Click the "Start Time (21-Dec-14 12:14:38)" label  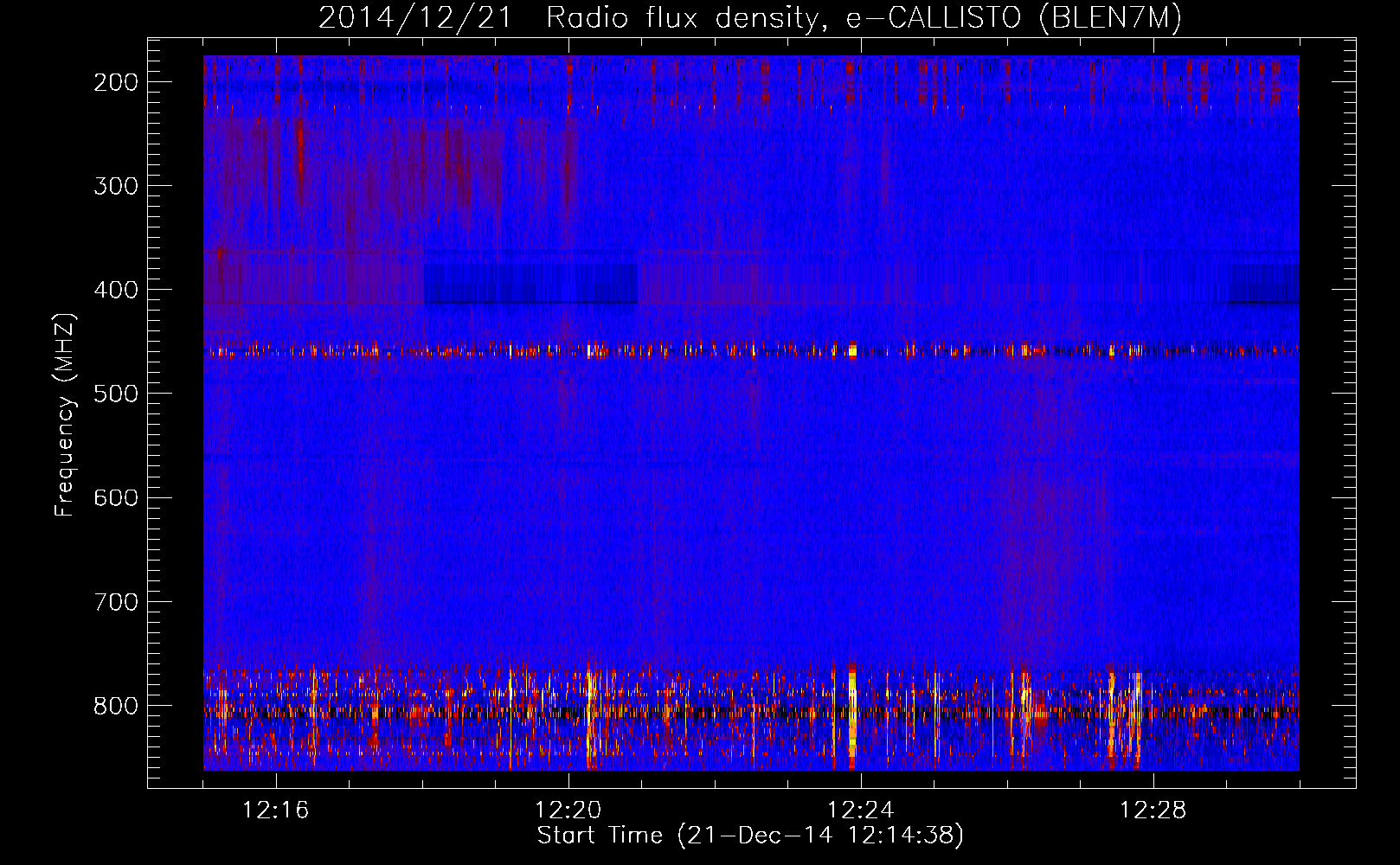(x=750, y=836)
